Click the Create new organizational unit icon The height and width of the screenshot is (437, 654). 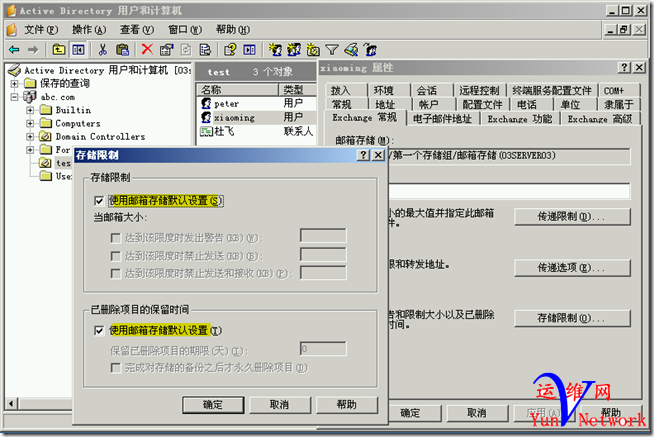pyautogui.click(x=313, y=50)
